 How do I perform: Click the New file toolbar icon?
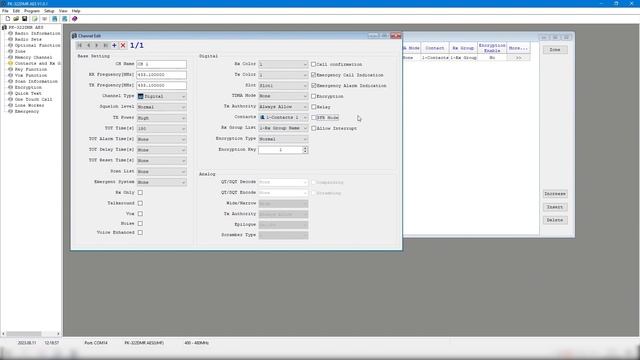[7, 19]
